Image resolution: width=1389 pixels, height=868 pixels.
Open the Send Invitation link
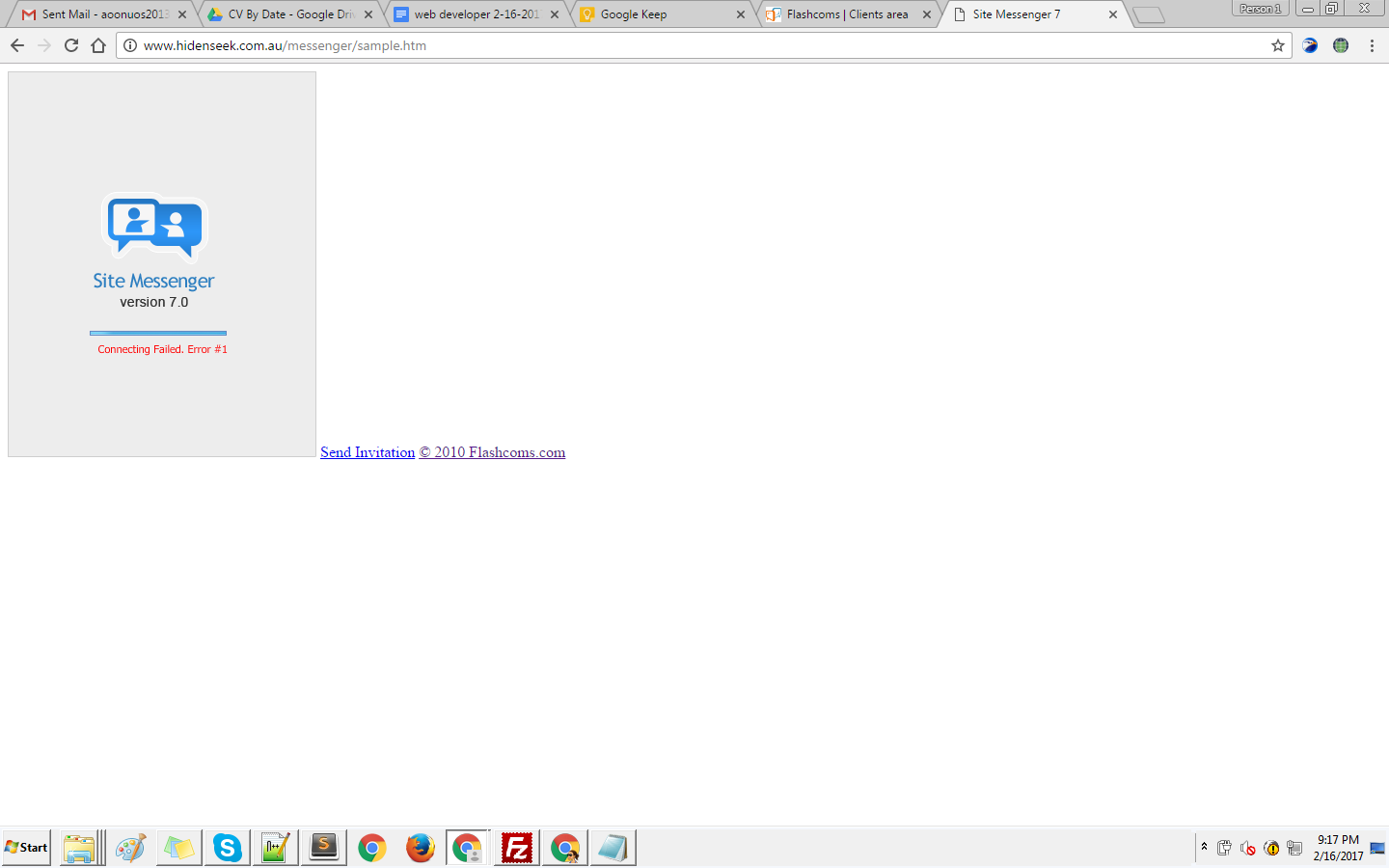coord(368,452)
